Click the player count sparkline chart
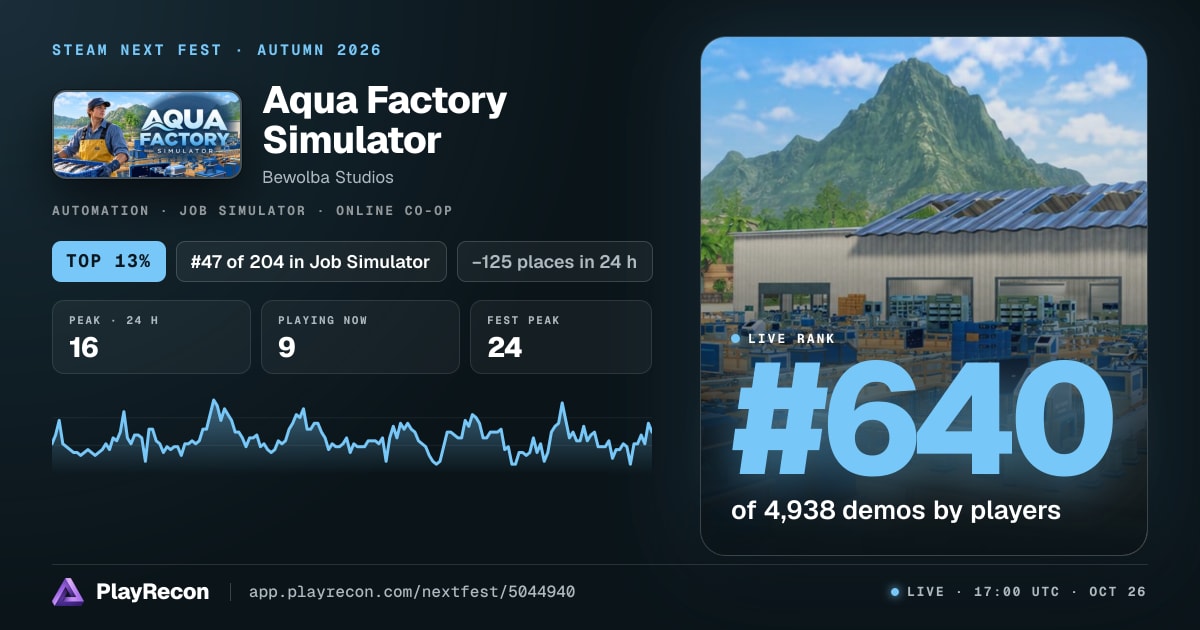 (x=352, y=434)
